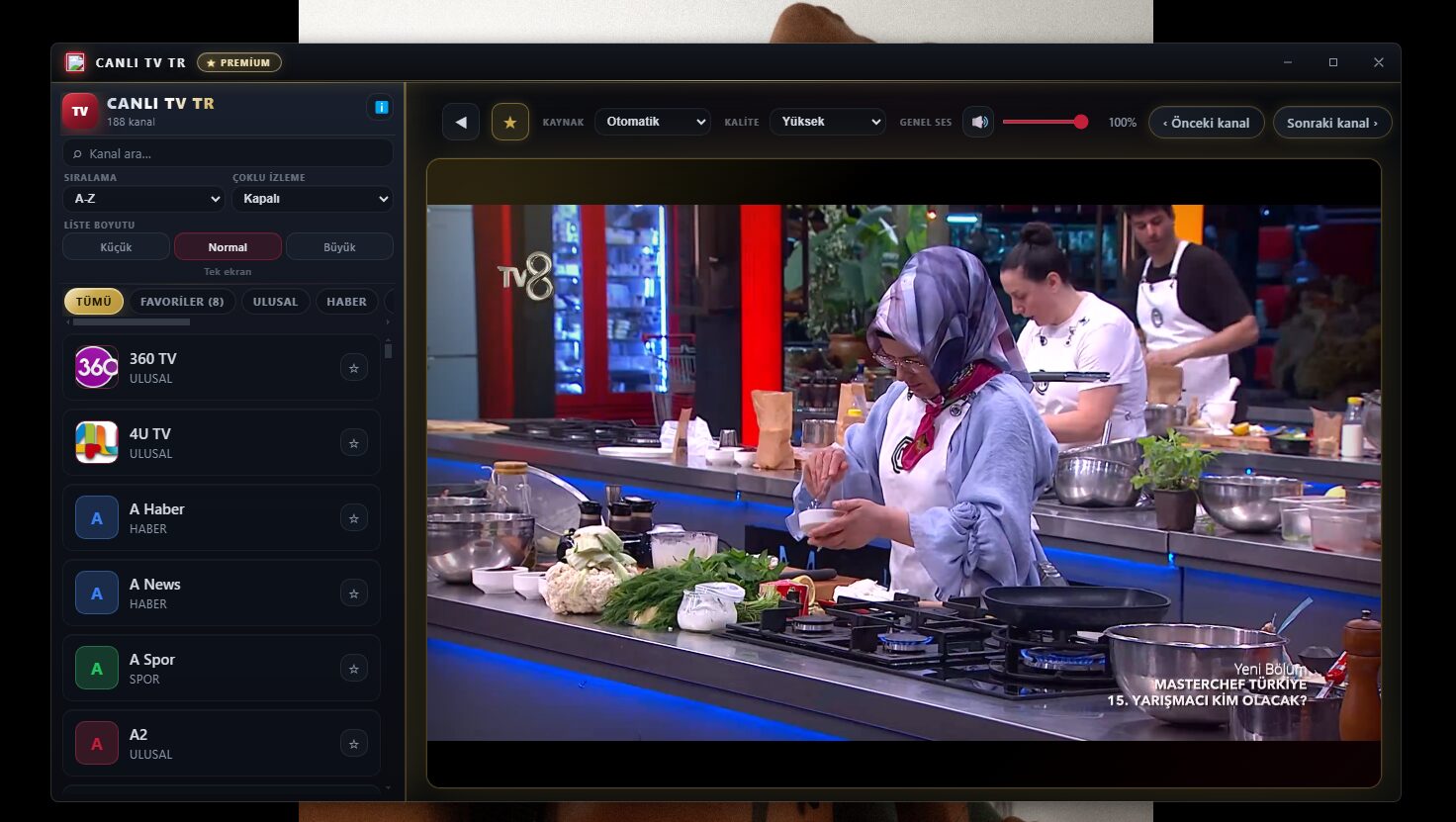Click the A News letter avatar
The width and height of the screenshot is (1456, 822).
tap(97, 593)
